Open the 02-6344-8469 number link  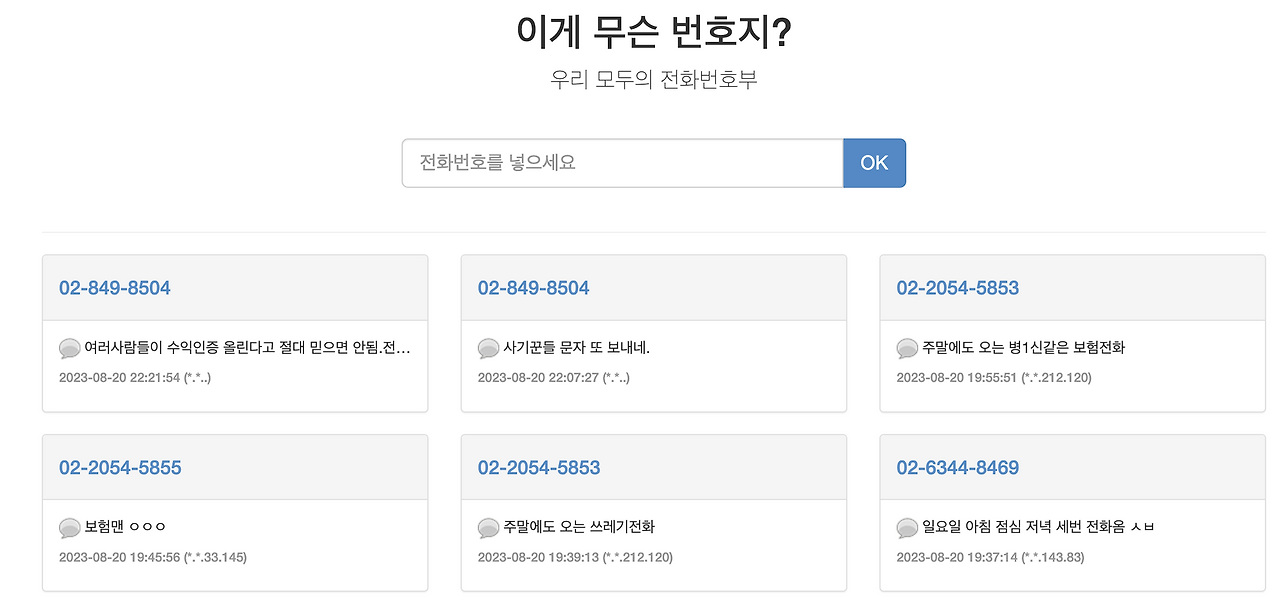[x=958, y=468]
